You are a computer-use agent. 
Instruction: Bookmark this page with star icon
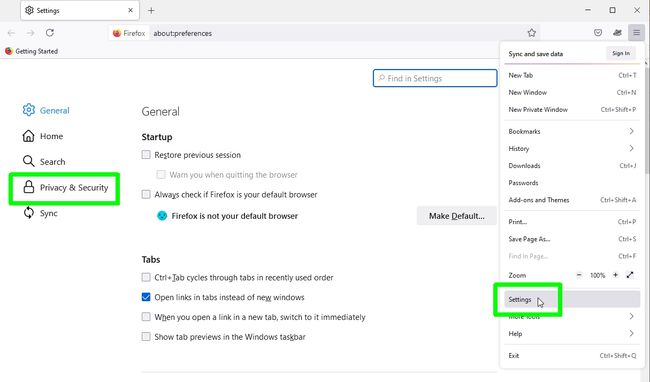(x=531, y=33)
